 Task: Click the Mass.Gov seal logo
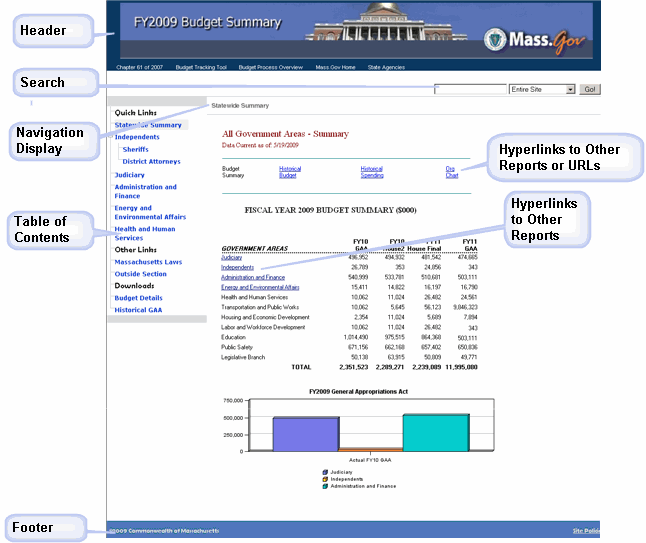tap(494, 40)
